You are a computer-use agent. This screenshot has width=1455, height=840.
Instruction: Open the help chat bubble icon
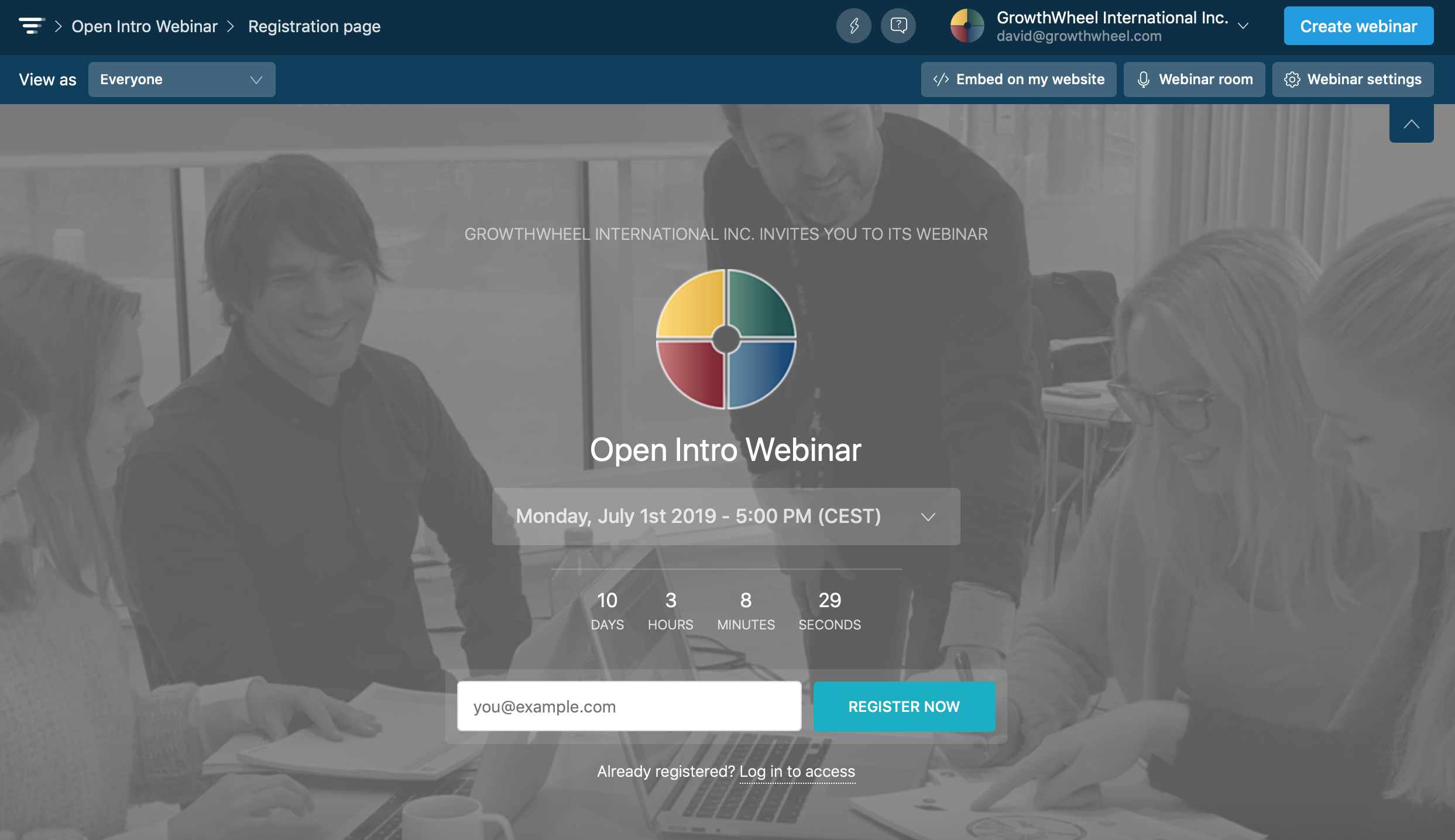898,26
